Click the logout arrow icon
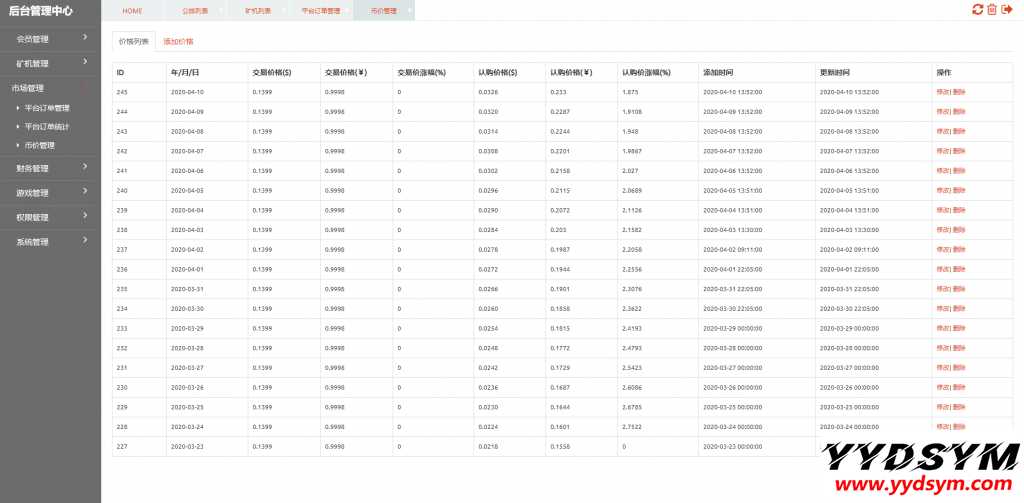The height and width of the screenshot is (503, 1024). [1006, 9]
